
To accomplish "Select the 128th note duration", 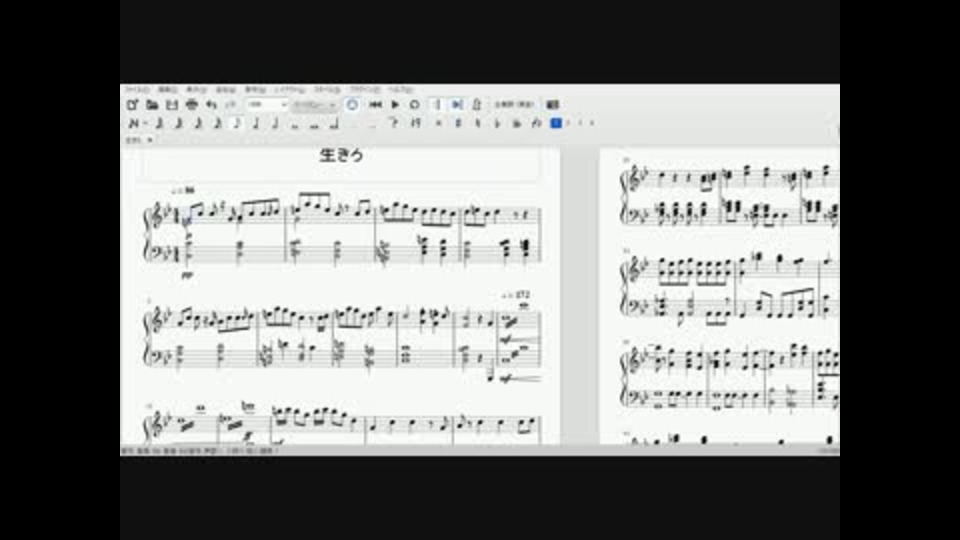I will click(x=159, y=123).
